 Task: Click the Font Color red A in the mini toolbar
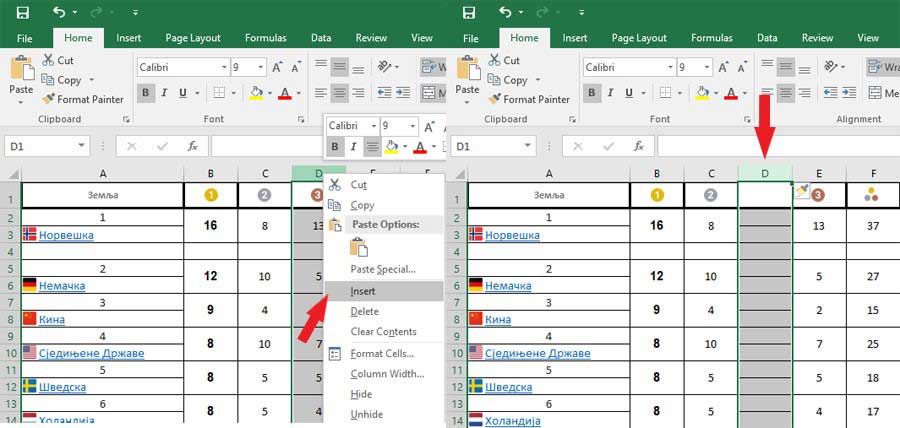pyautogui.click(x=420, y=147)
